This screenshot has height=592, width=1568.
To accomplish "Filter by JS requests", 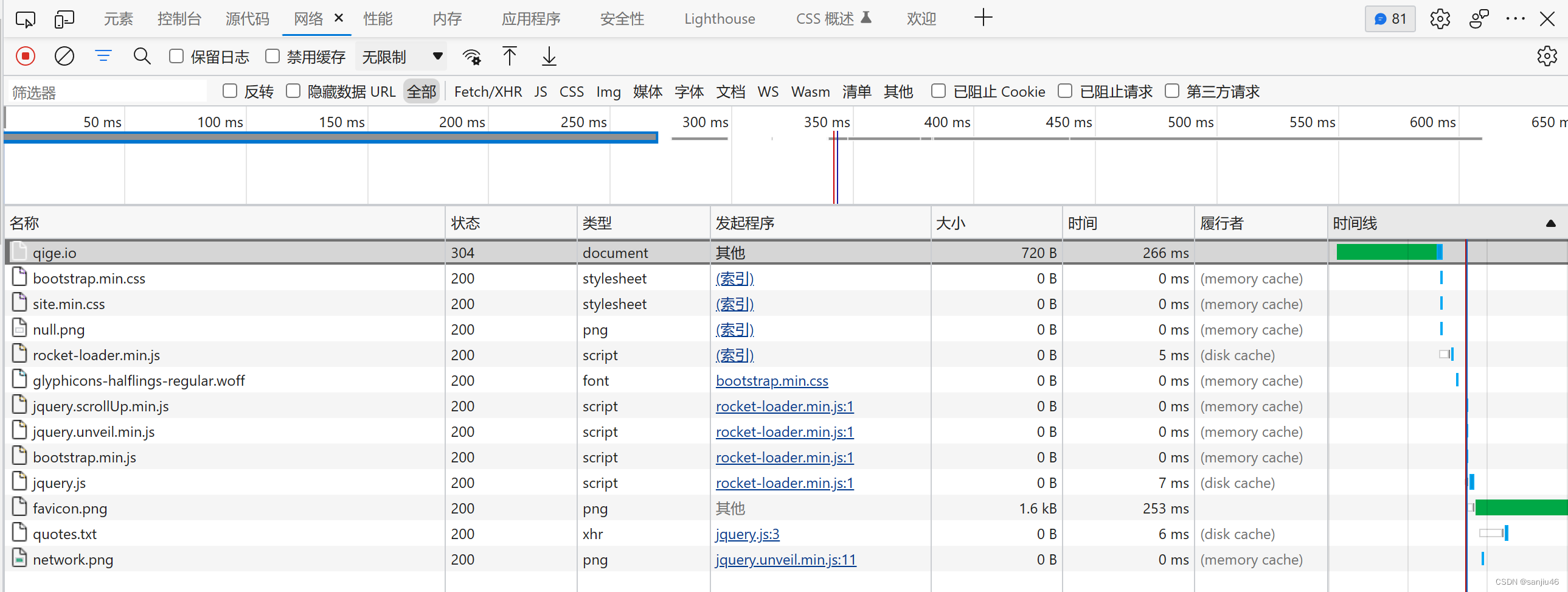I will [x=541, y=91].
